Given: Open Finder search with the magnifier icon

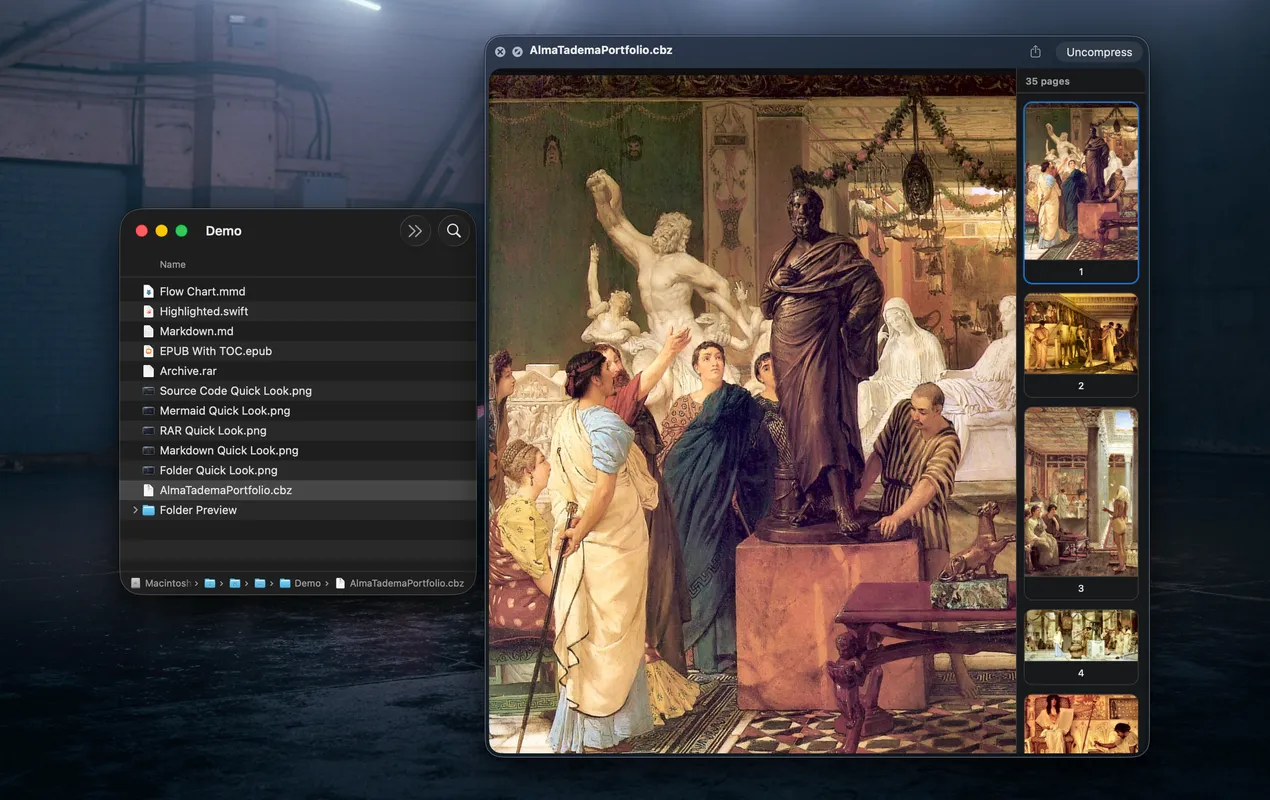Looking at the screenshot, I should coord(454,230).
